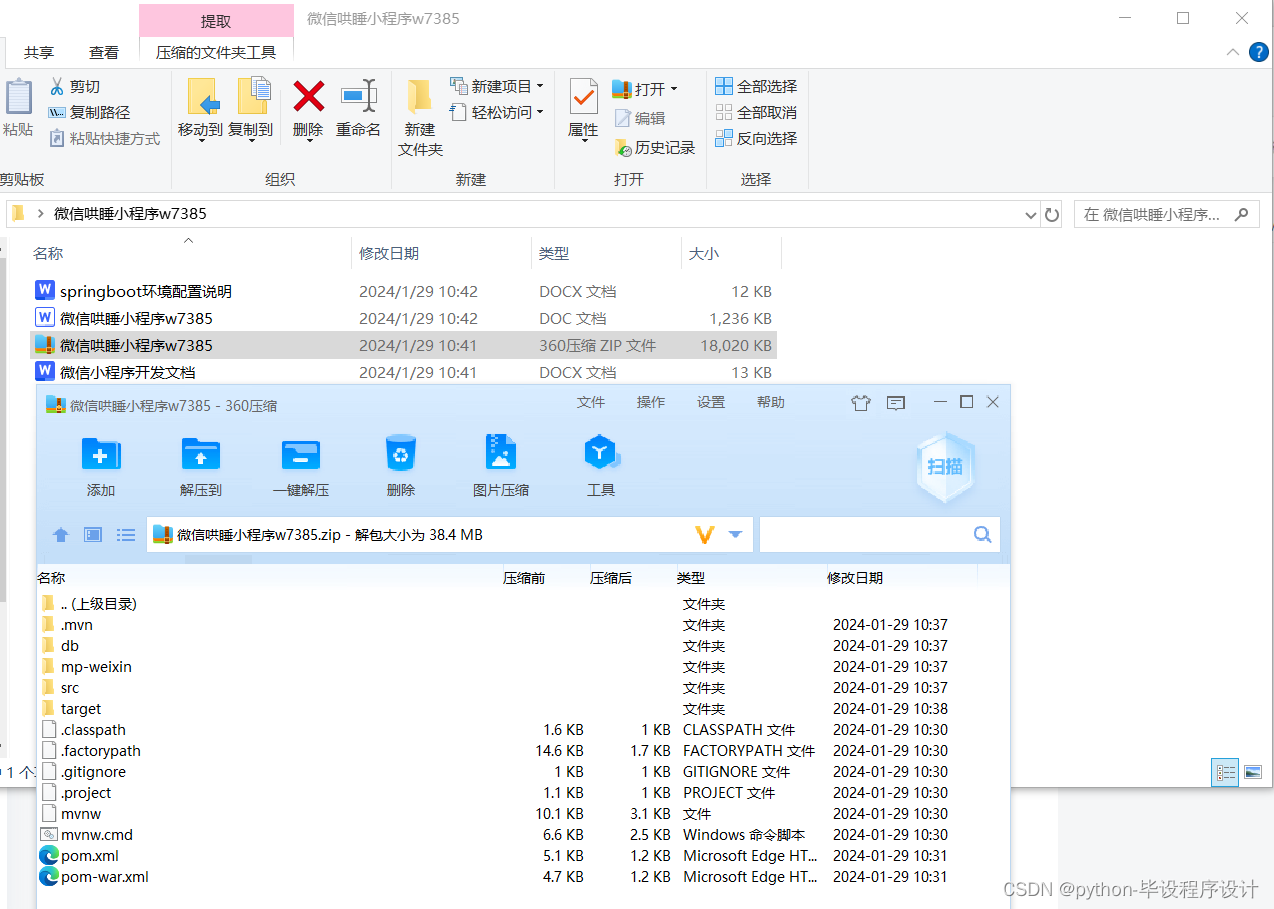Click the 扫描 scan hexagon button
The width and height of the screenshot is (1274, 909).
(944, 467)
